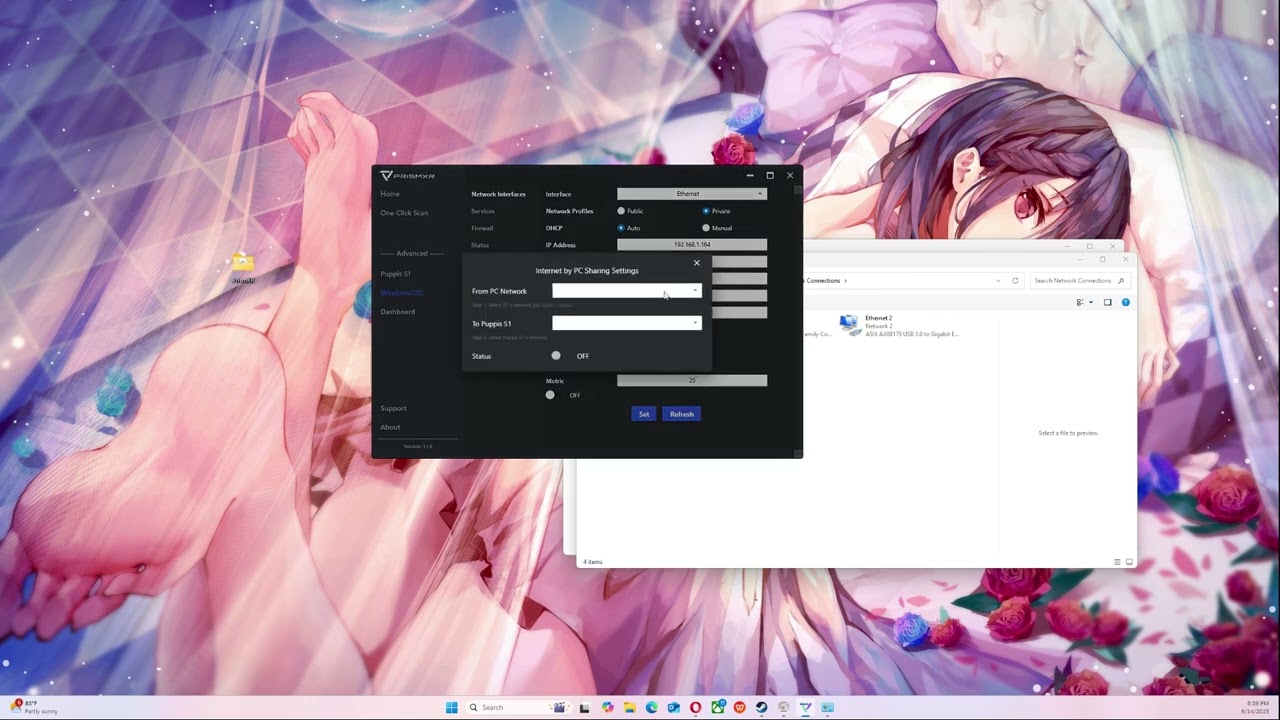Screen dimensions: 1280x720
Task: Select the Private network profile
Action: 716,211
